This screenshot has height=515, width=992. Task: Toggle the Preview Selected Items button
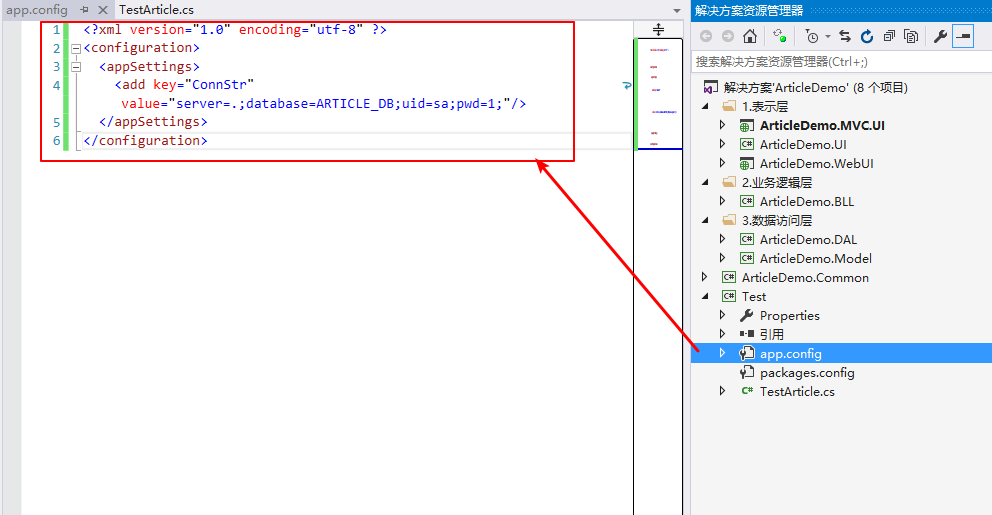963,36
